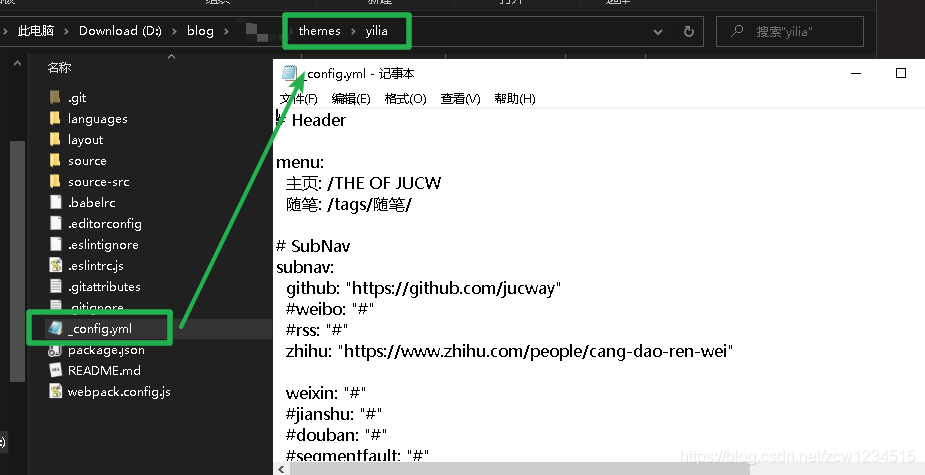Viewport: 925px width, 475px height.
Task: Select the _config.yml file name
Action: [99, 329]
